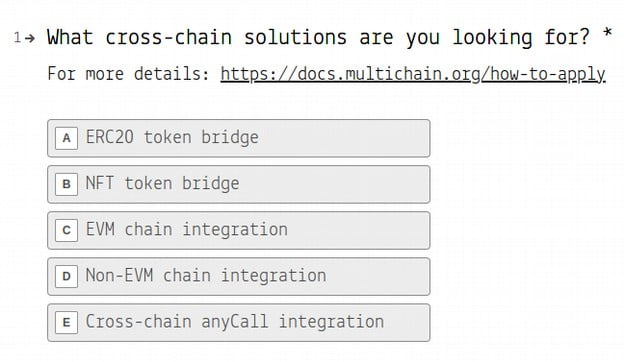Click the question number 1 arrow icon
Viewport: 624px width, 362px height.
29,38
